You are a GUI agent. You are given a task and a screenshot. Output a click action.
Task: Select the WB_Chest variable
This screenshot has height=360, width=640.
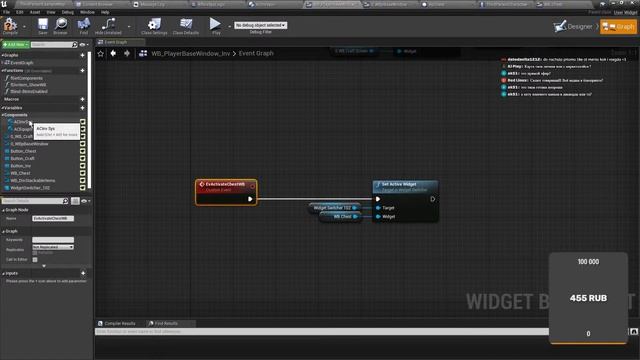pyautogui.click(x=20, y=173)
